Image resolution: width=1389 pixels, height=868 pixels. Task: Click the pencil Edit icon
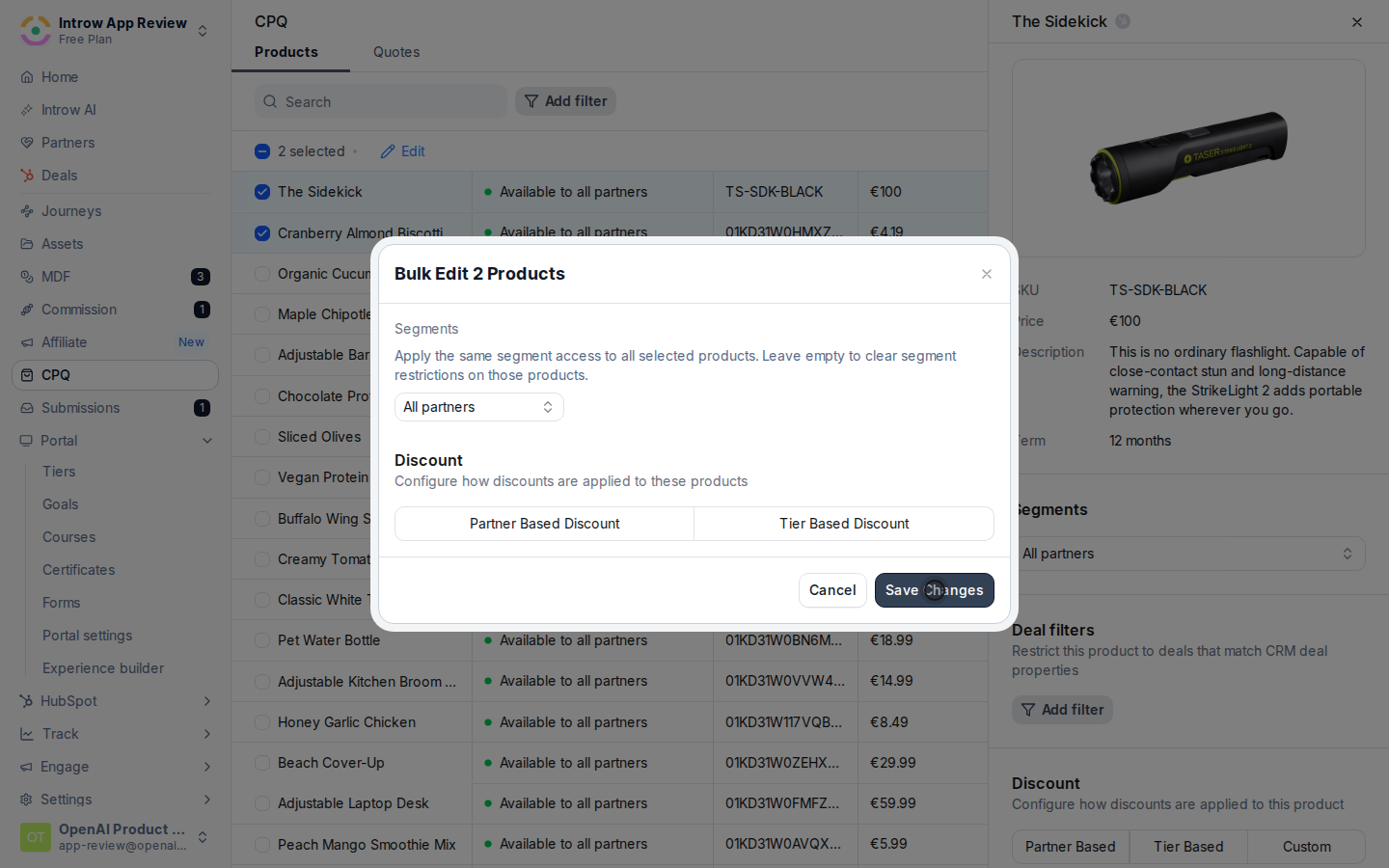point(388,151)
